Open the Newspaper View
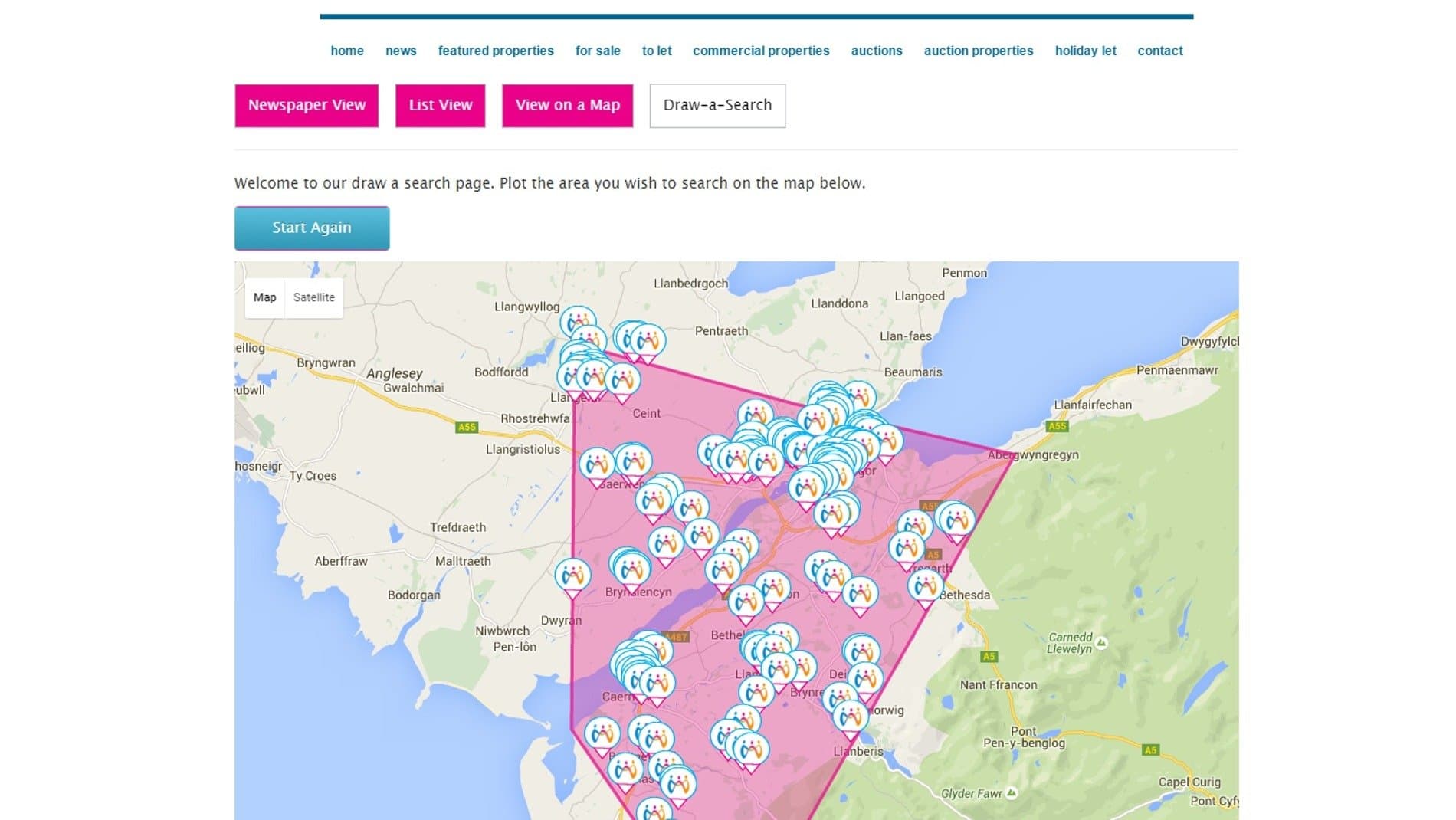Viewport: 1456px width, 820px height. [x=307, y=105]
